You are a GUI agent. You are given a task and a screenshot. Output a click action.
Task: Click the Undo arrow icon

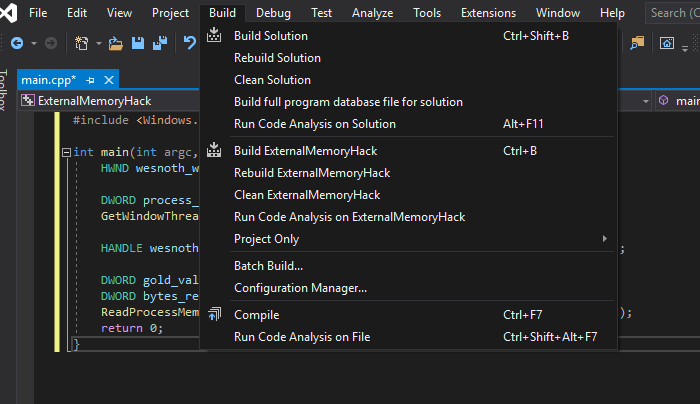[x=190, y=43]
